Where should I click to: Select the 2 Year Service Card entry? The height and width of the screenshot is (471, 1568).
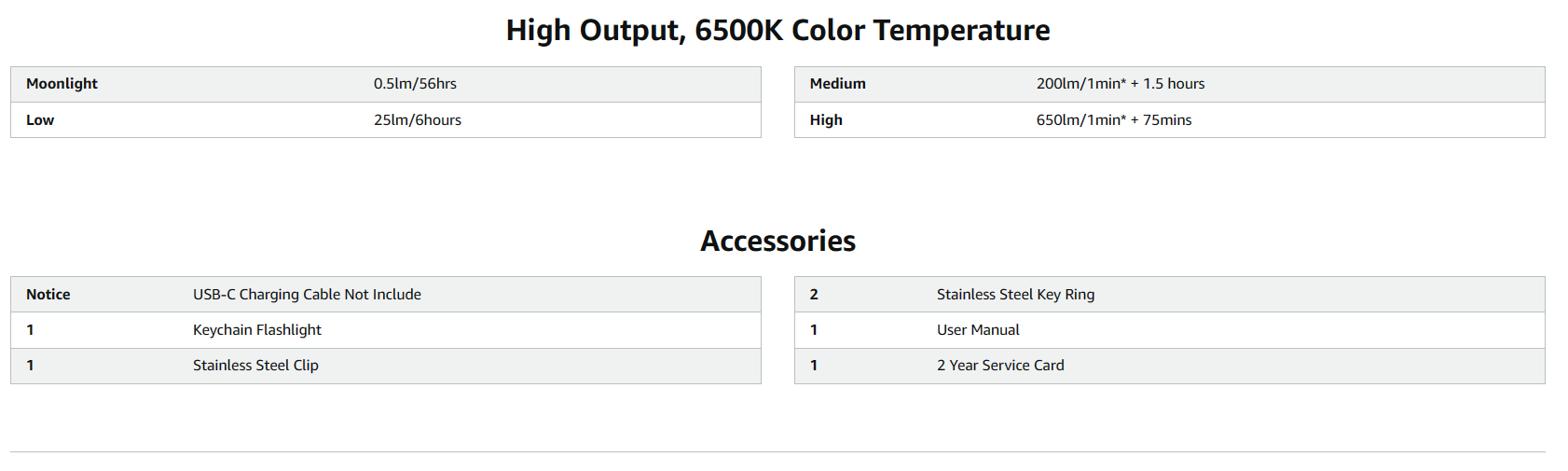tap(1000, 366)
